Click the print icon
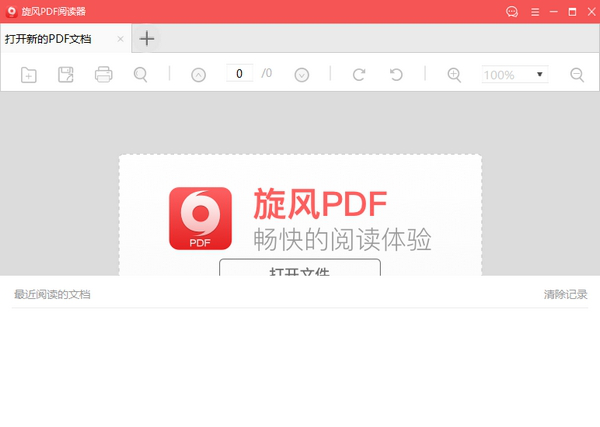The height and width of the screenshot is (427, 600). (x=103, y=75)
